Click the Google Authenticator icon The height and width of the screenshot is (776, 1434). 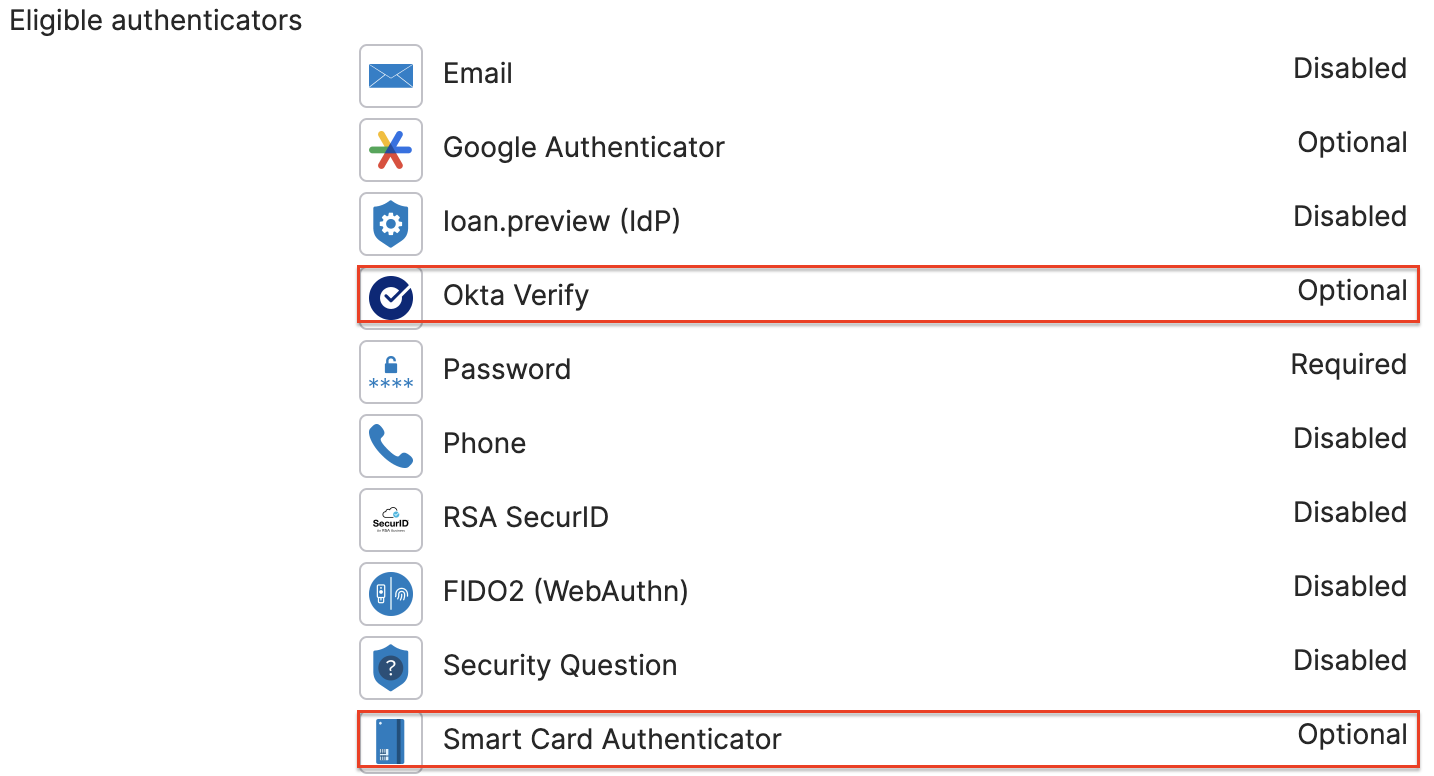(x=390, y=149)
